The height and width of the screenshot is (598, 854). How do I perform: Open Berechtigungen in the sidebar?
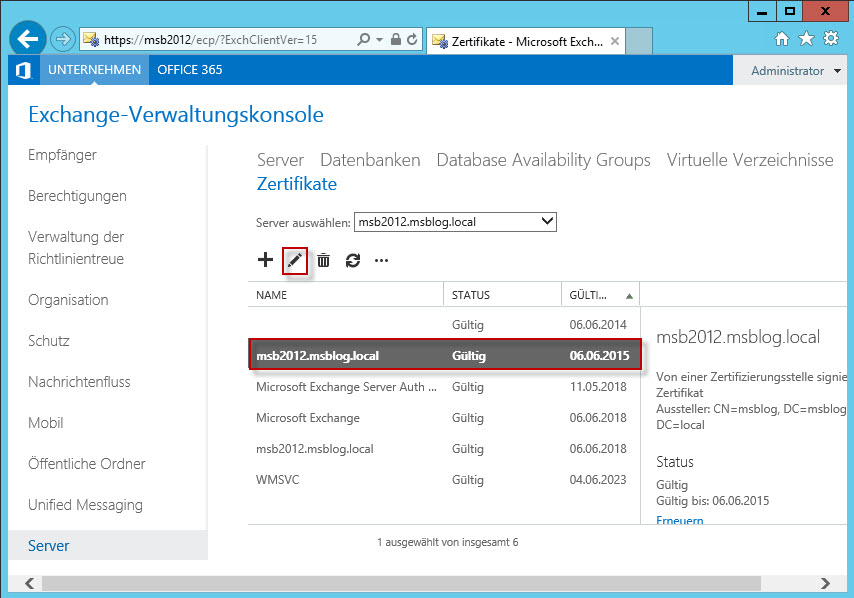(77, 196)
